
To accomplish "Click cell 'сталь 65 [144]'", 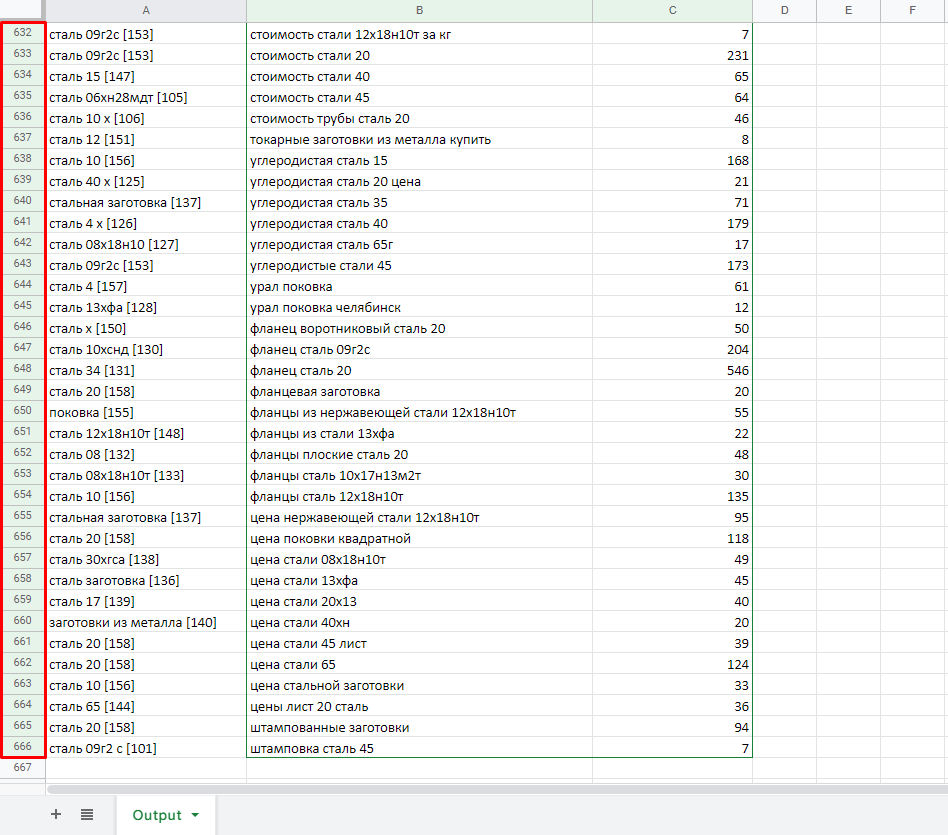I will (x=146, y=706).
